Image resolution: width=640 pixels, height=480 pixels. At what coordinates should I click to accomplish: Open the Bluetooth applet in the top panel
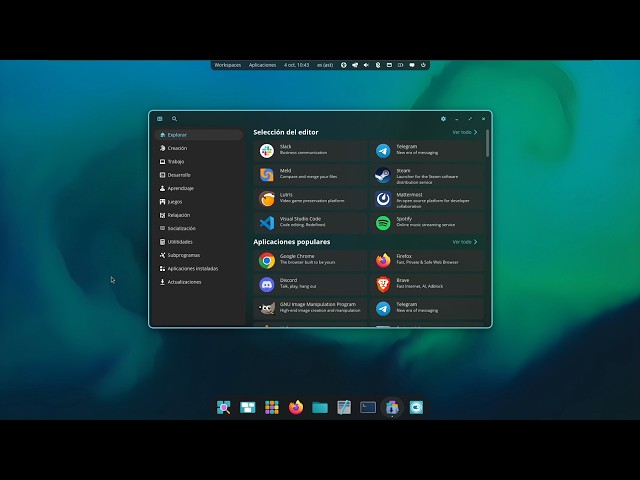click(378, 65)
